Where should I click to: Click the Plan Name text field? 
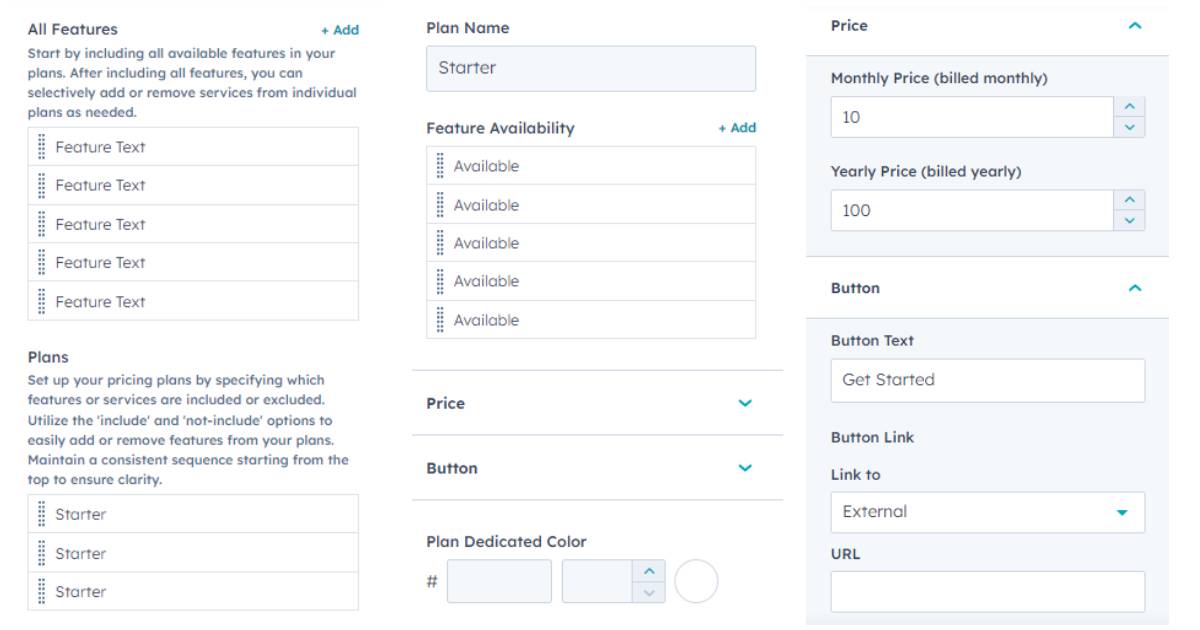[x=590, y=69]
